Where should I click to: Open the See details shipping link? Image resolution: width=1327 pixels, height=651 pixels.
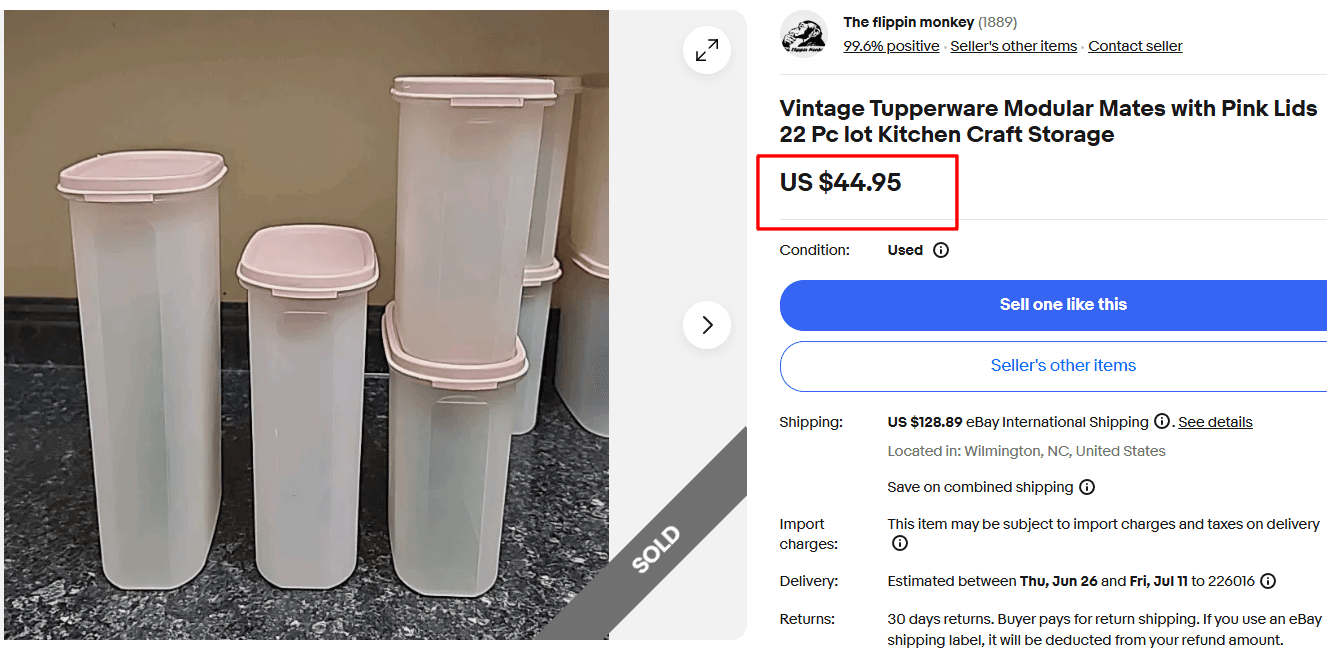tap(1215, 421)
